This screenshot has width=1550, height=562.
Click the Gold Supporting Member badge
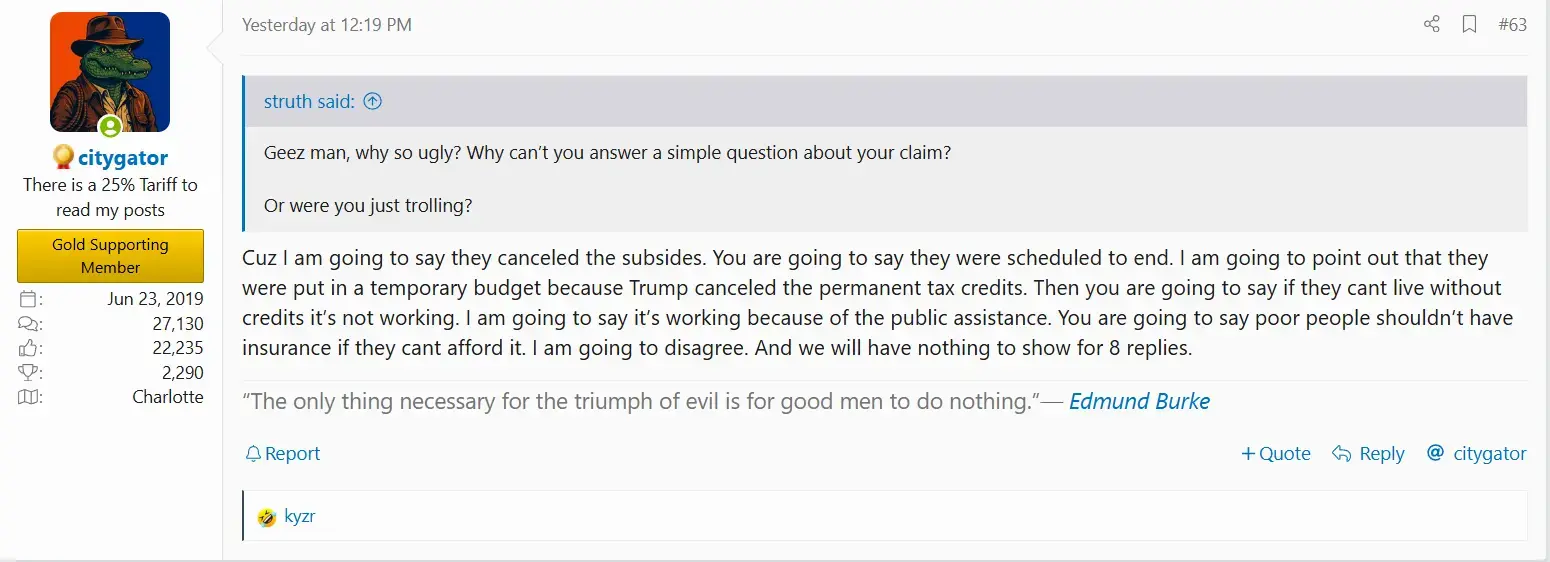(x=110, y=256)
